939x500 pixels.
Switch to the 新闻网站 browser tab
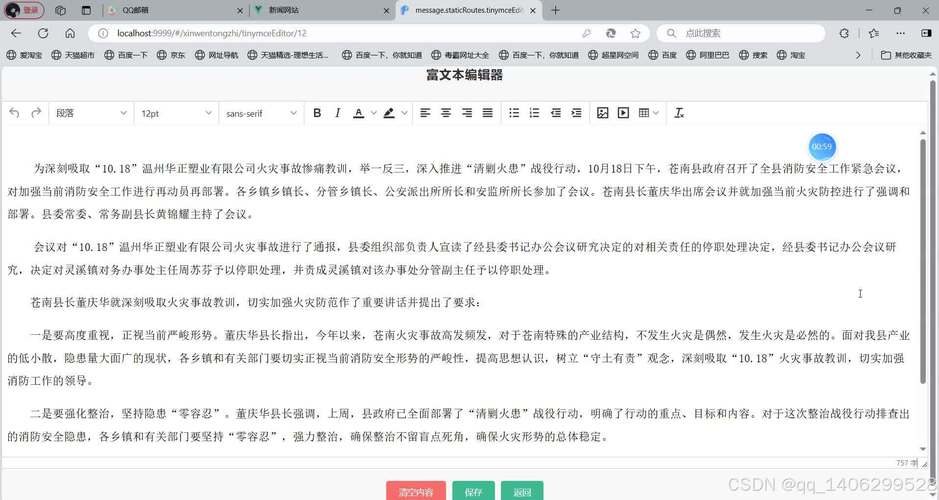coord(320,11)
